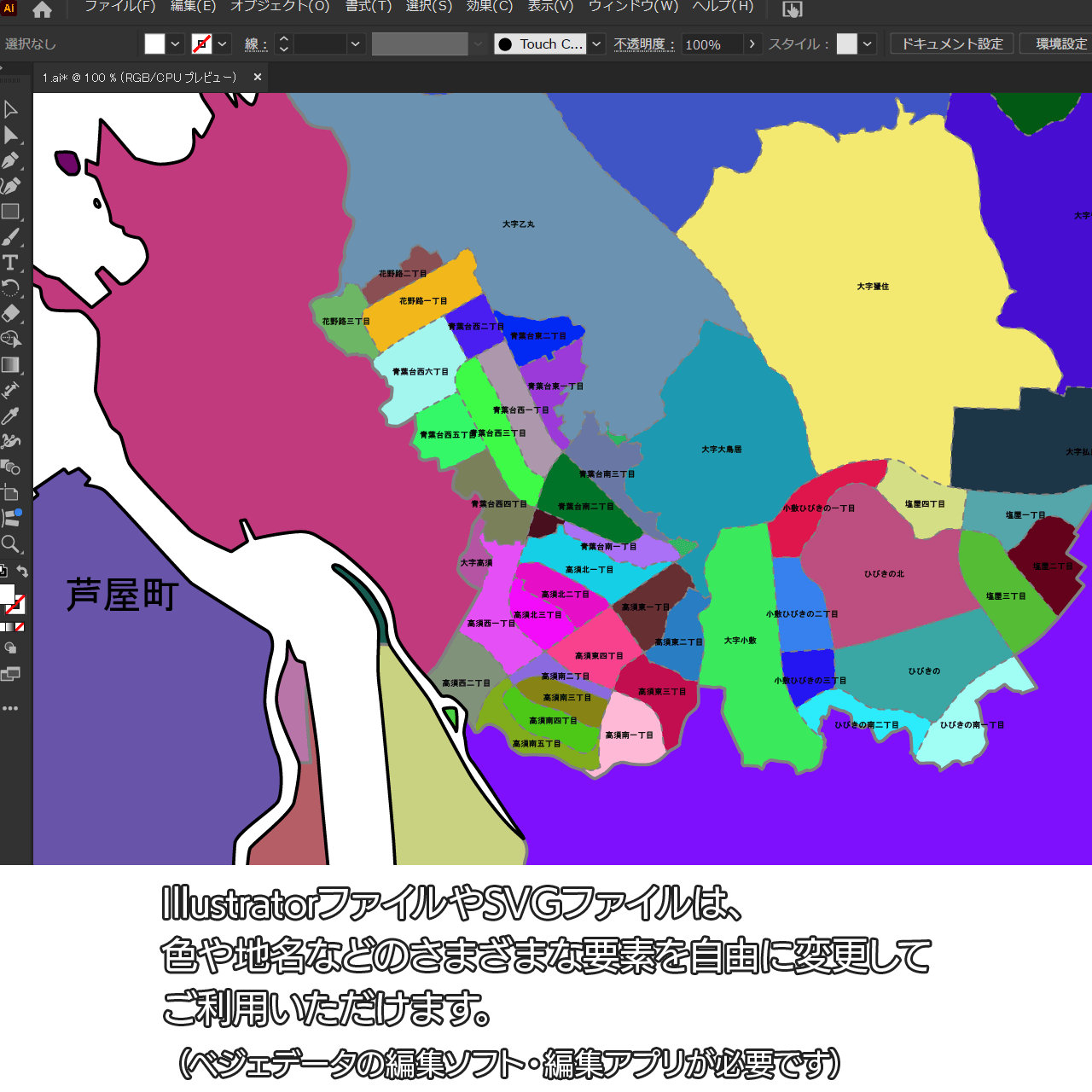Click the Home icon in top bar
Image resolution: width=1092 pixels, height=1092 pixels.
(42, 10)
